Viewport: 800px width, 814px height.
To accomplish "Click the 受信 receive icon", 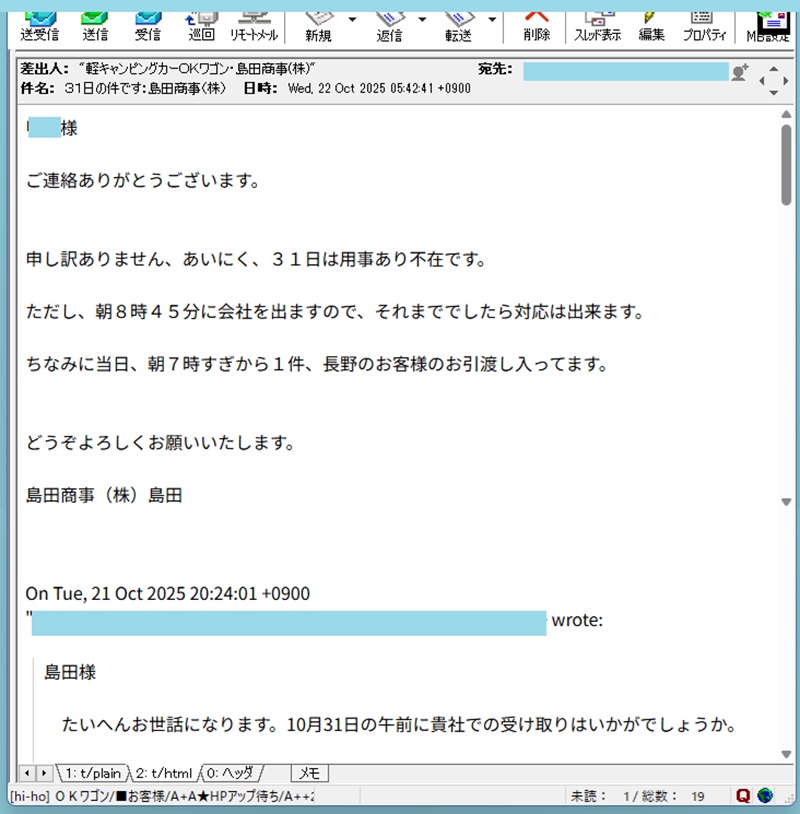I will pyautogui.click(x=148, y=23).
